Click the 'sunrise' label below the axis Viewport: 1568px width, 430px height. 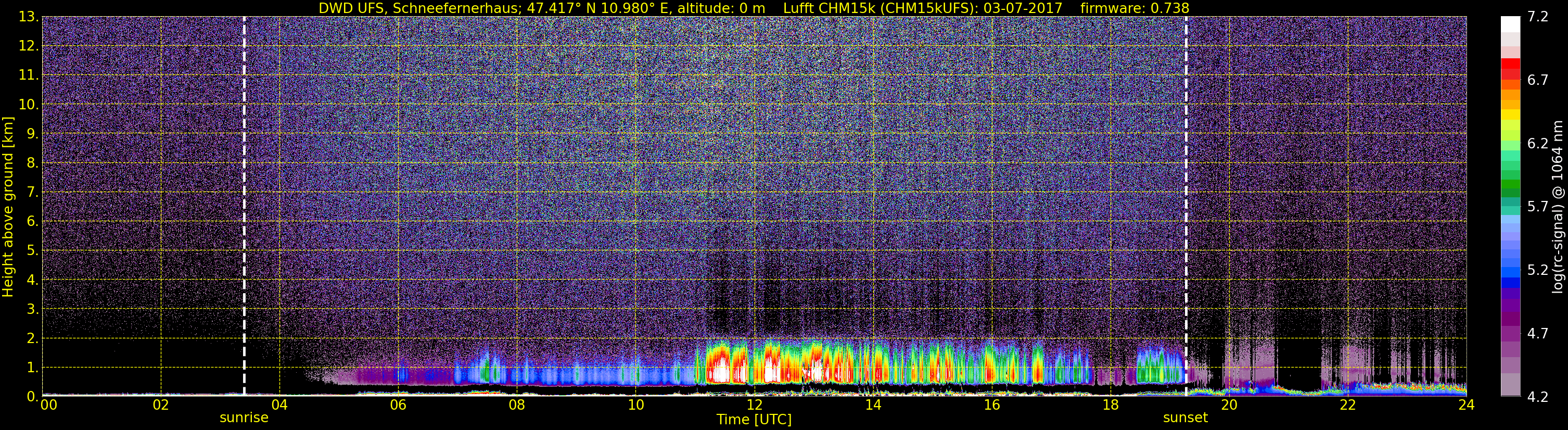click(244, 418)
